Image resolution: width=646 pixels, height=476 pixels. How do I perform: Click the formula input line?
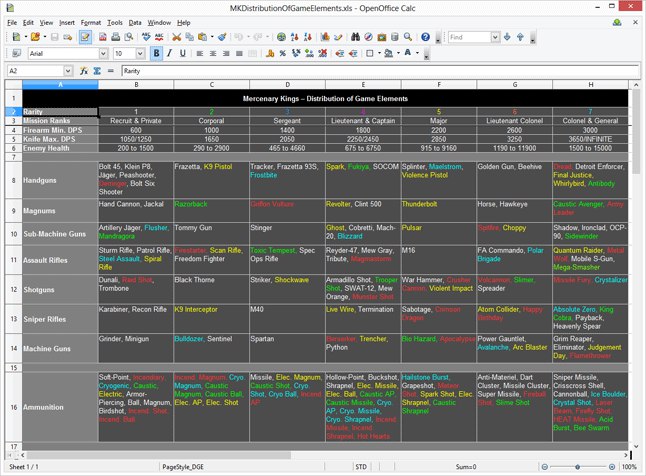pos(380,71)
